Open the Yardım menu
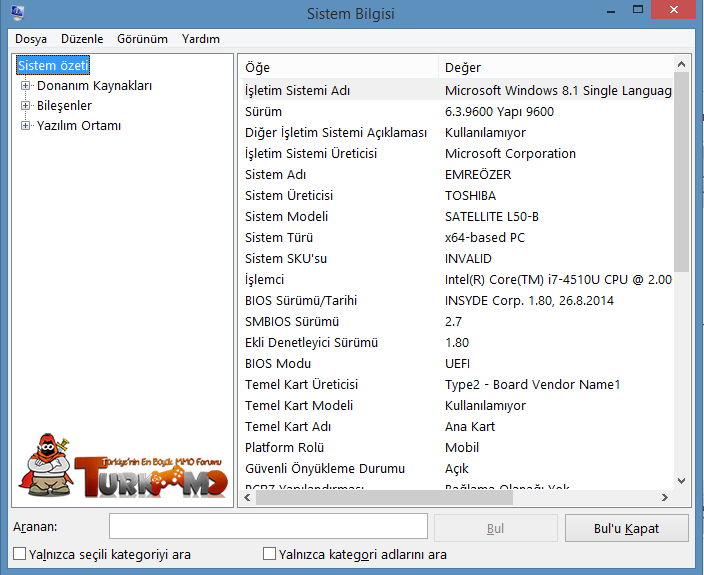Viewport: 704px width, 575px height. 201,39
